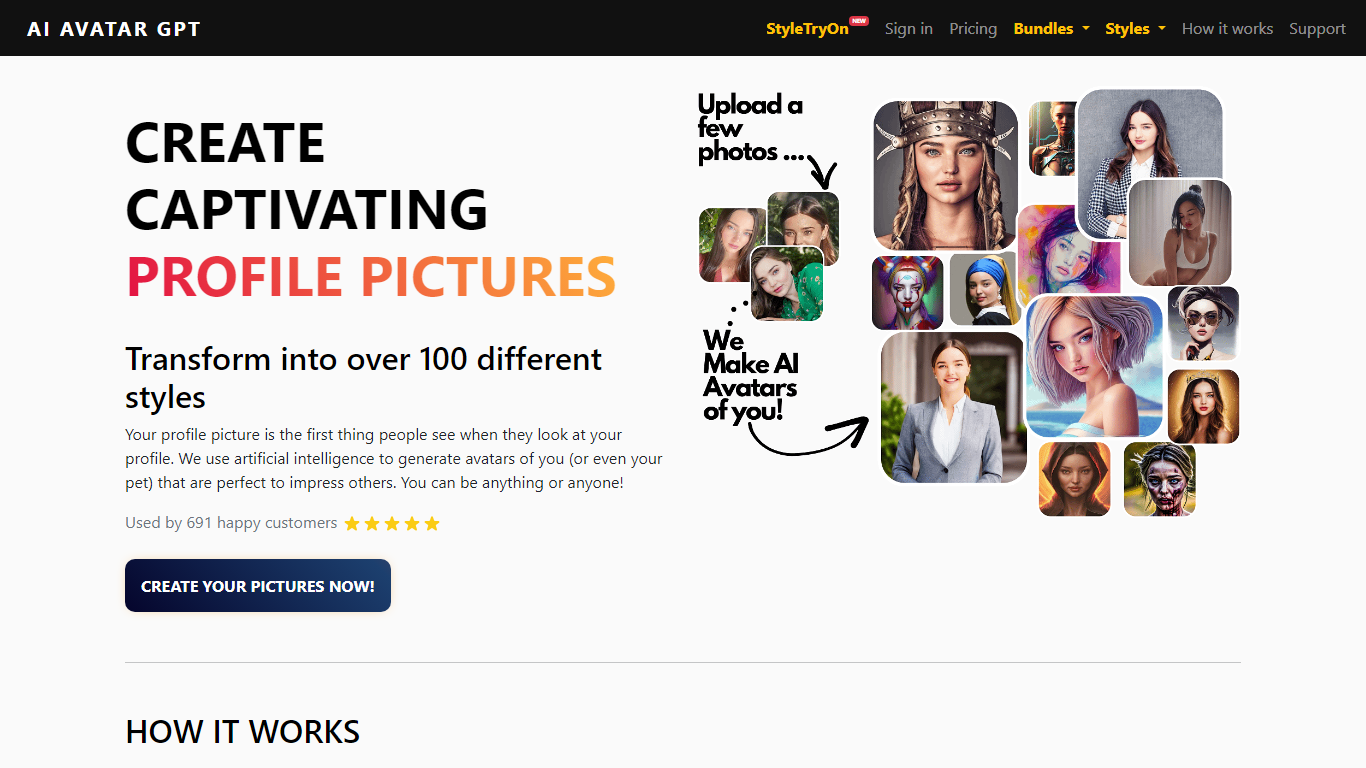Click the Sign in link
The width and height of the screenshot is (1366, 768).
pyautogui.click(x=908, y=29)
